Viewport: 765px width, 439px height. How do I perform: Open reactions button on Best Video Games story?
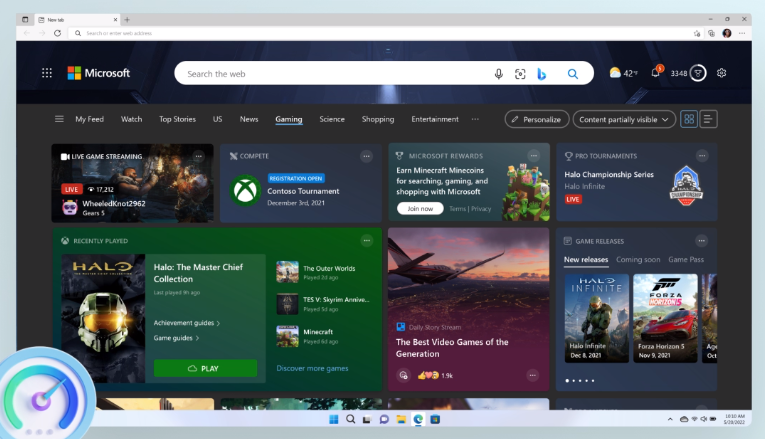pyautogui.click(x=403, y=375)
